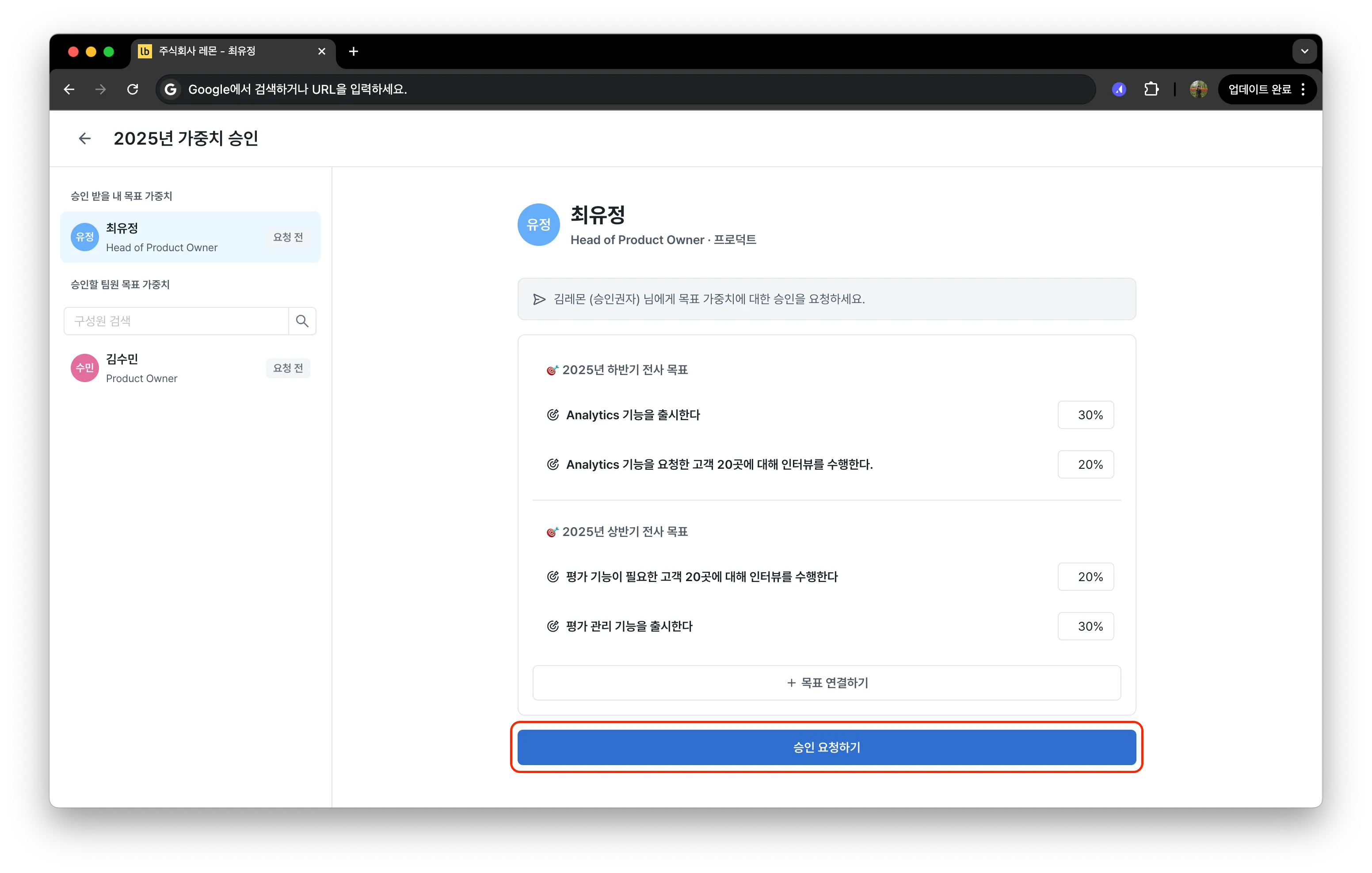
Task: Select the 주식회사 레몬 - 최유정 tab
Action: [232, 51]
